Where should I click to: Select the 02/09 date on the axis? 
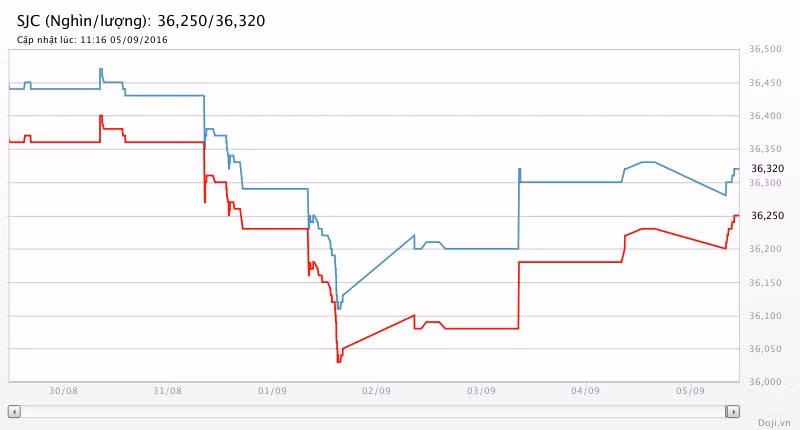376,391
